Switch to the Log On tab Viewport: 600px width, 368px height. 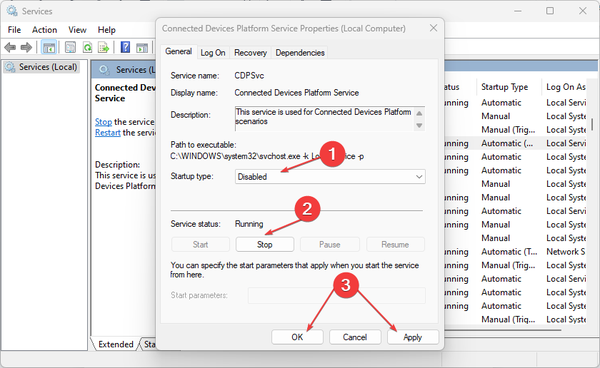(x=213, y=52)
